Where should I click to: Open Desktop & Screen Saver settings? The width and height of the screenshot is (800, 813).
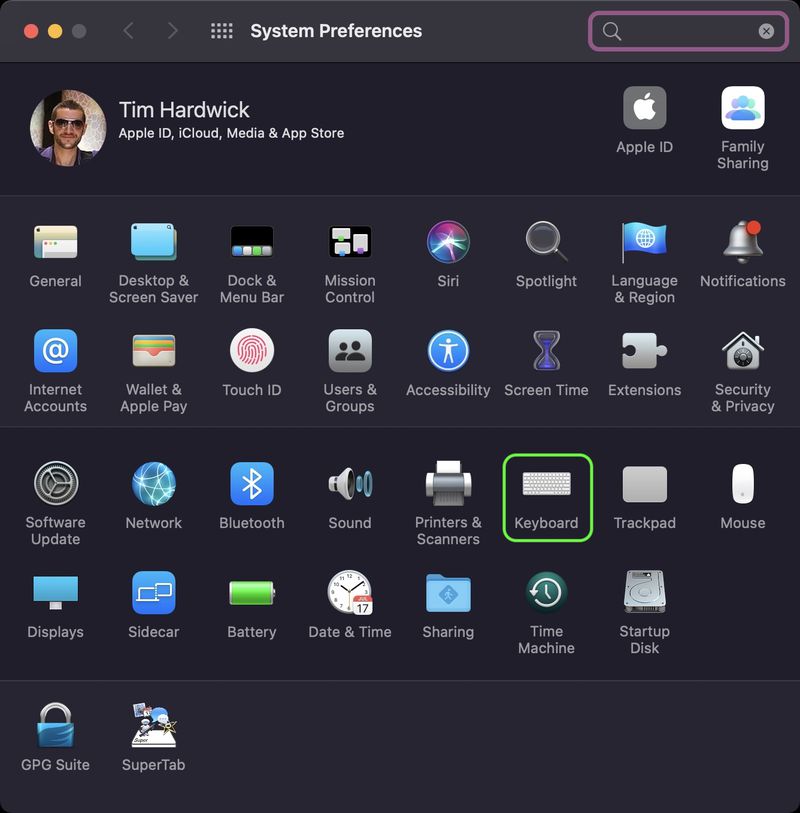tap(153, 243)
